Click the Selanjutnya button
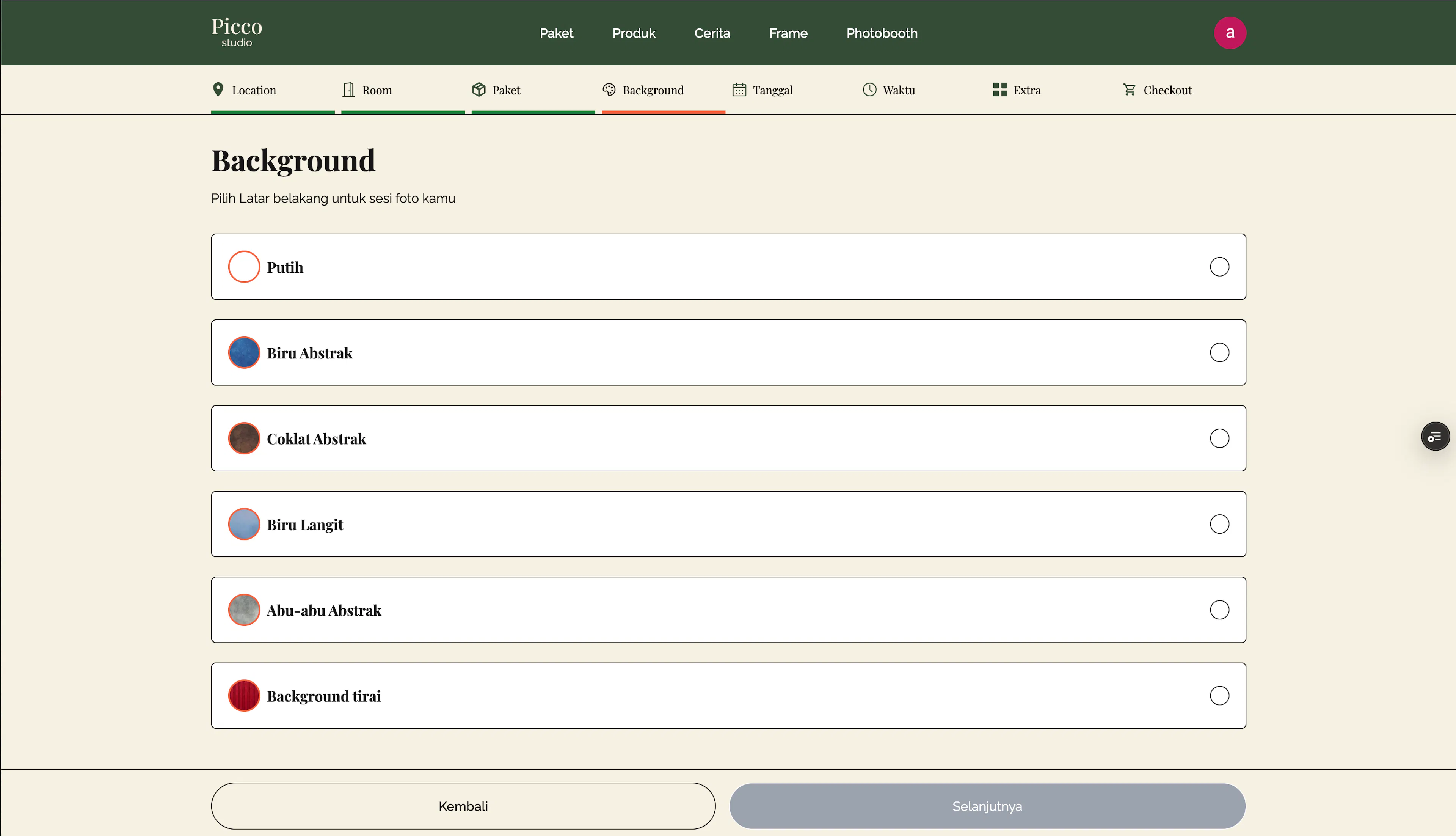The image size is (1456, 836). click(987, 806)
